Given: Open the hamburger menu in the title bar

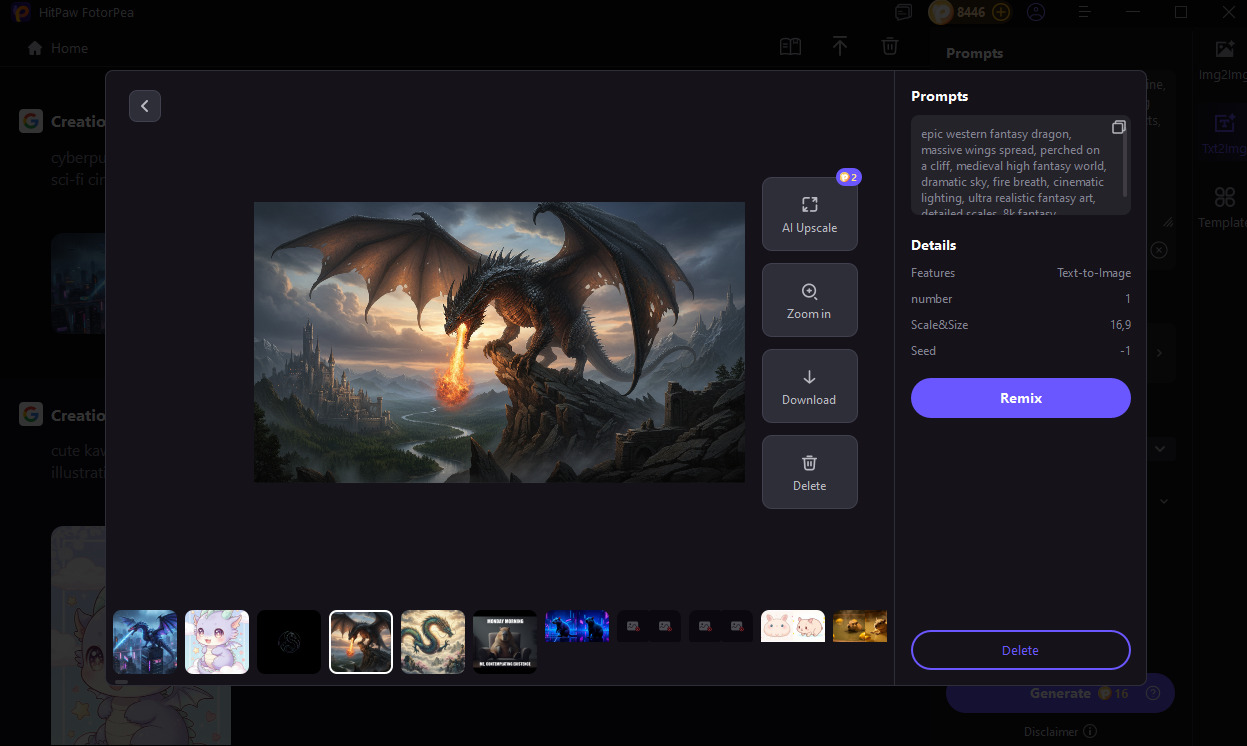Looking at the screenshot, I should 1084,12.
